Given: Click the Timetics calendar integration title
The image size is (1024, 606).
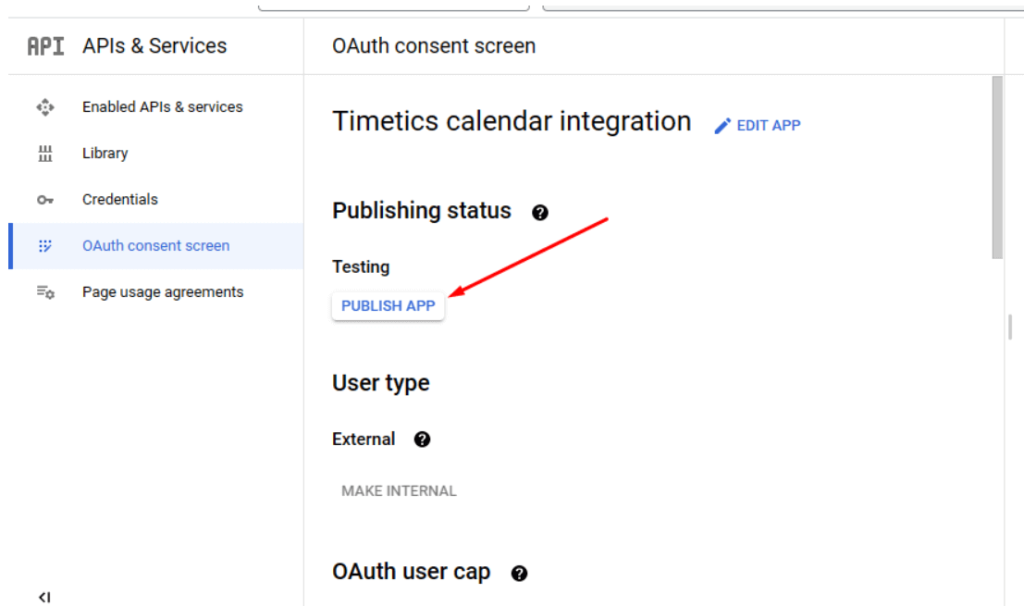Looking at the screenshot, I should click(511, 122).
